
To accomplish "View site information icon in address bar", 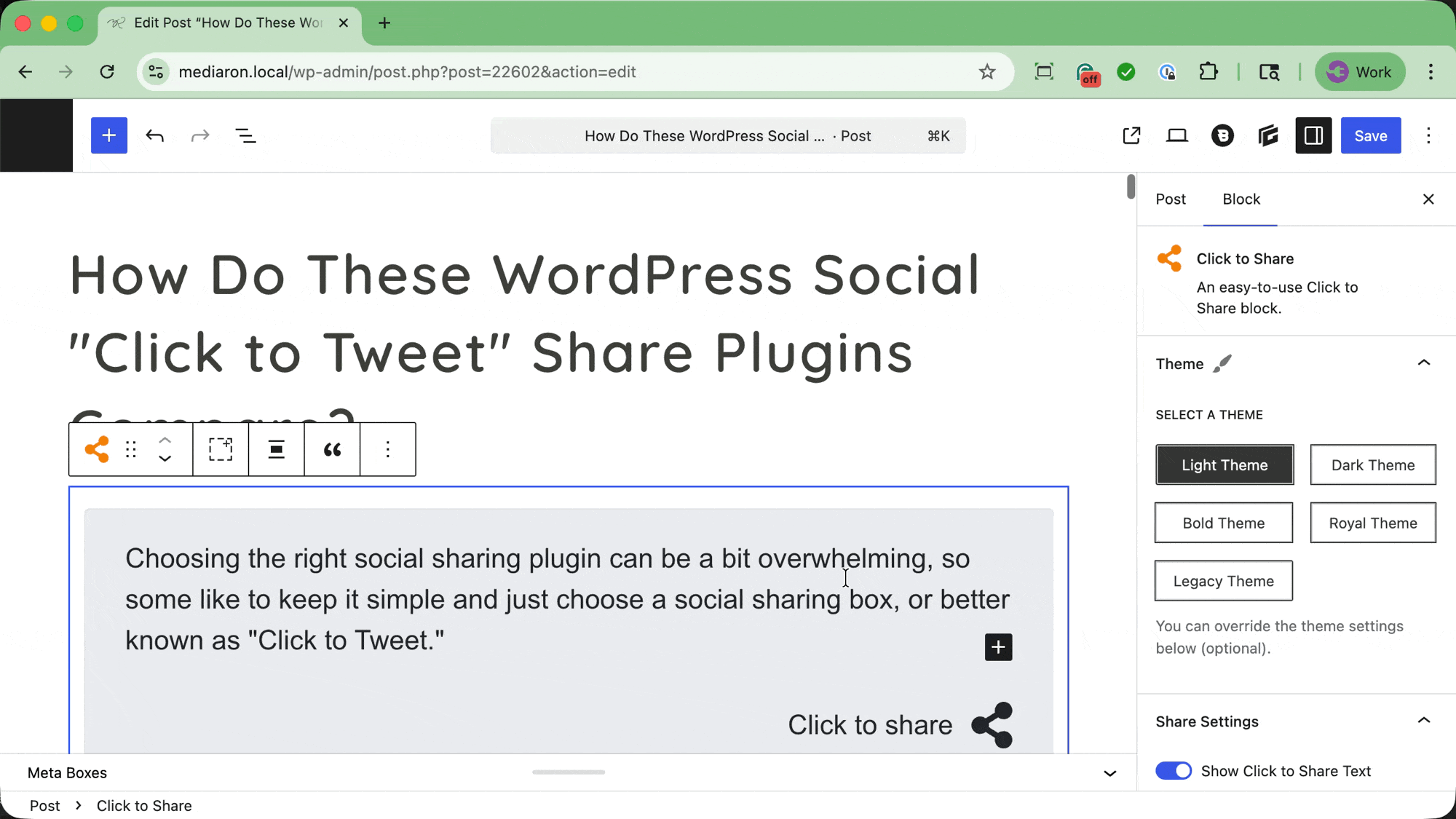I will tap(155, 71).
